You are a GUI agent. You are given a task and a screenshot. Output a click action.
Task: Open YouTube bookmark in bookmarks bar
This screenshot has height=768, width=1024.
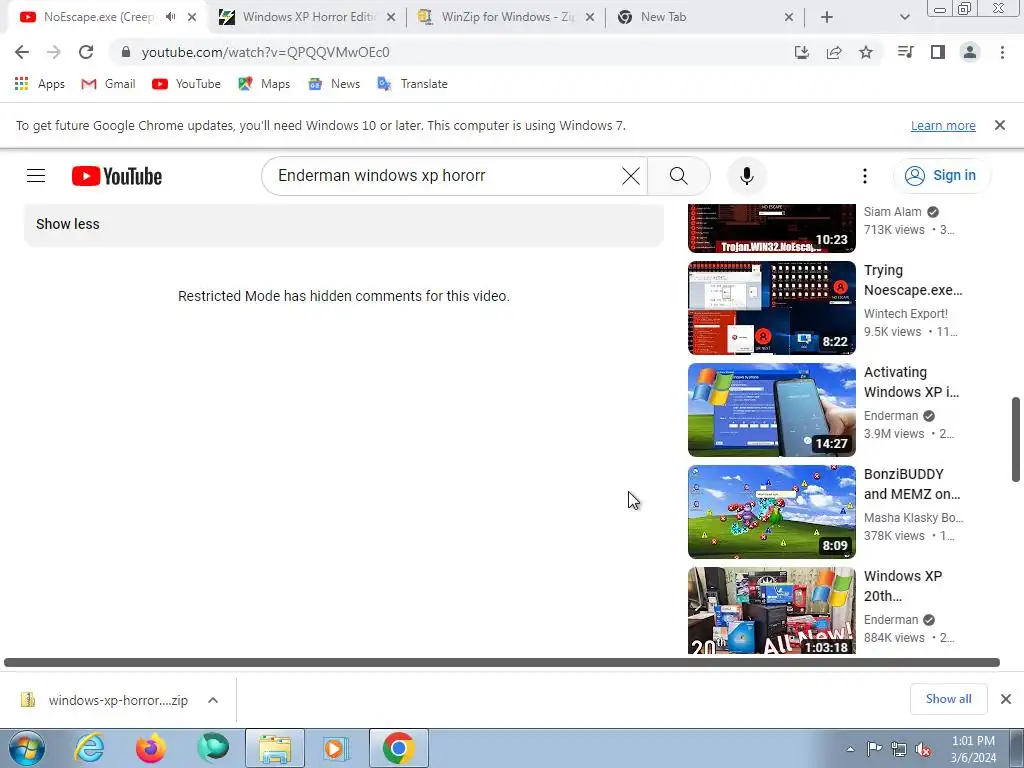coord(186,84)
